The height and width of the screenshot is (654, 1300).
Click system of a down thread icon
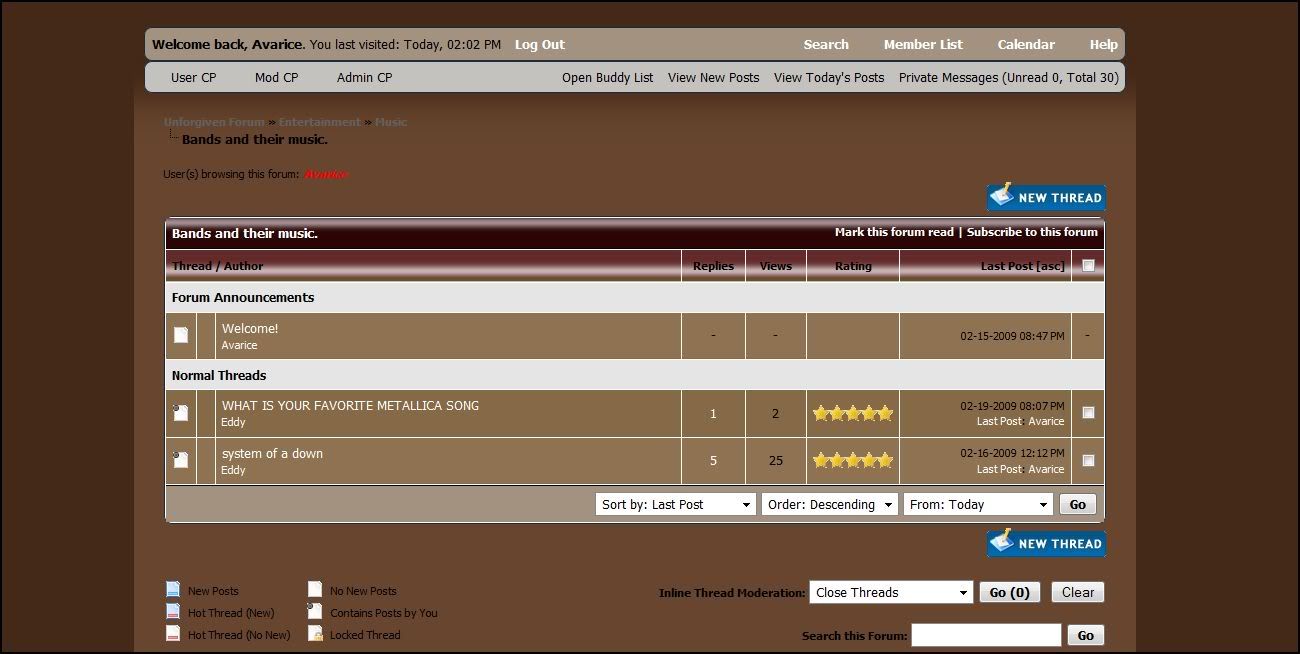[x=181, y=460]
